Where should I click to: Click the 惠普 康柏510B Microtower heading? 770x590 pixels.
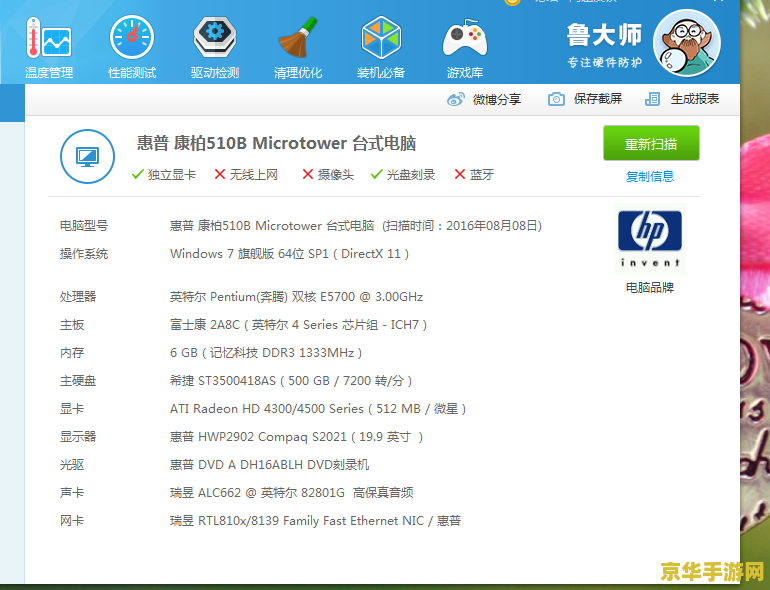click(x=276, y=143)
